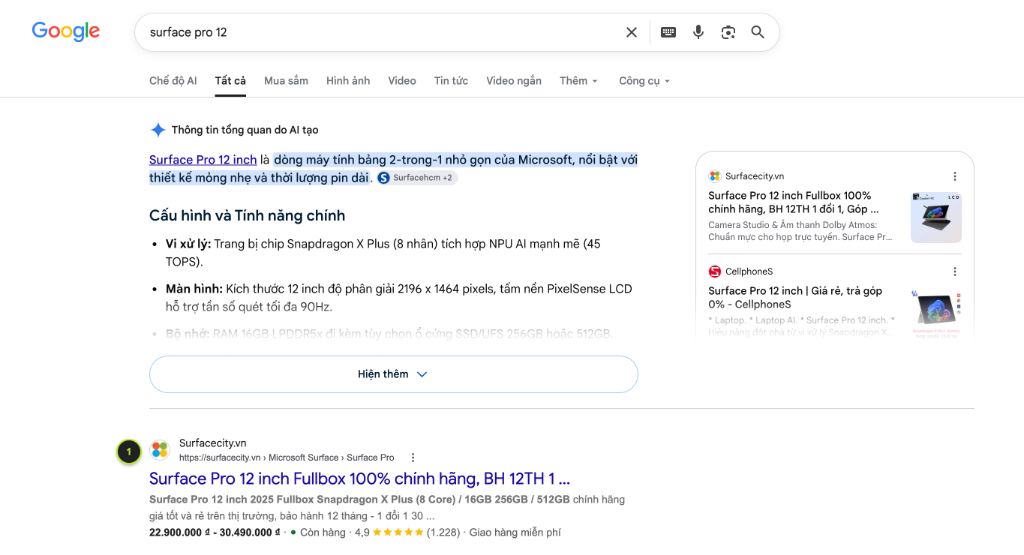Search by image with the camera lens icon
Image resolution: width=1024 pixels, height=555 pixels.
728,32
